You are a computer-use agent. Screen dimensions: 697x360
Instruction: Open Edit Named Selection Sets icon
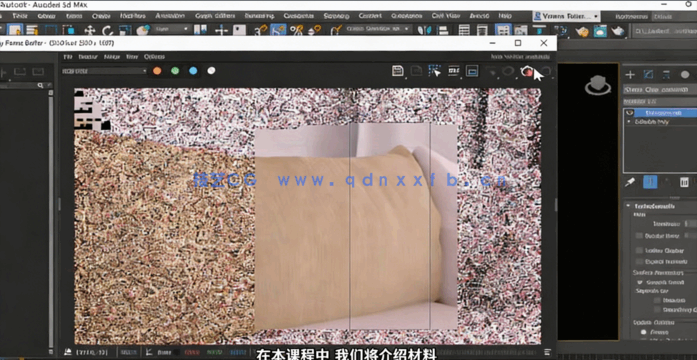(x=336, y=30)
